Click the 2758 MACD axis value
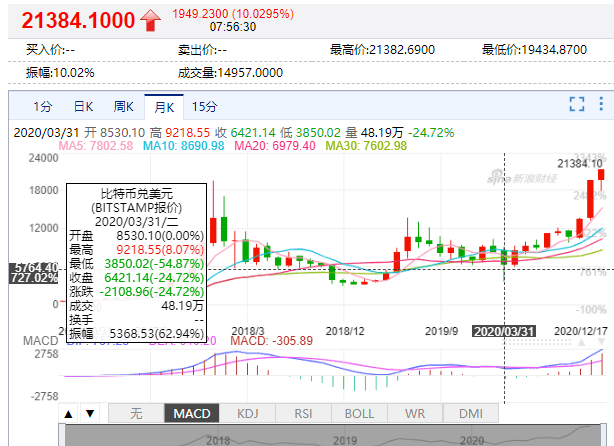The width and height of the screenshot is (614, 446). pyautogui.click(x=46, y=354)
